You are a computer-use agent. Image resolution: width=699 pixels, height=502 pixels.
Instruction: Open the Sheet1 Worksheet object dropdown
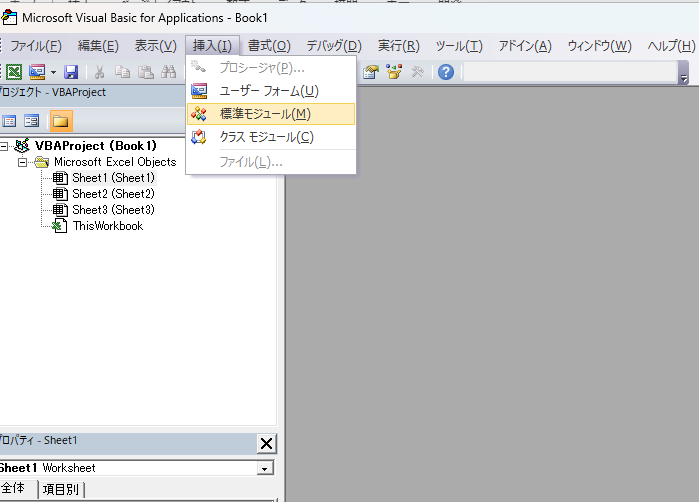tap(265, 469)
